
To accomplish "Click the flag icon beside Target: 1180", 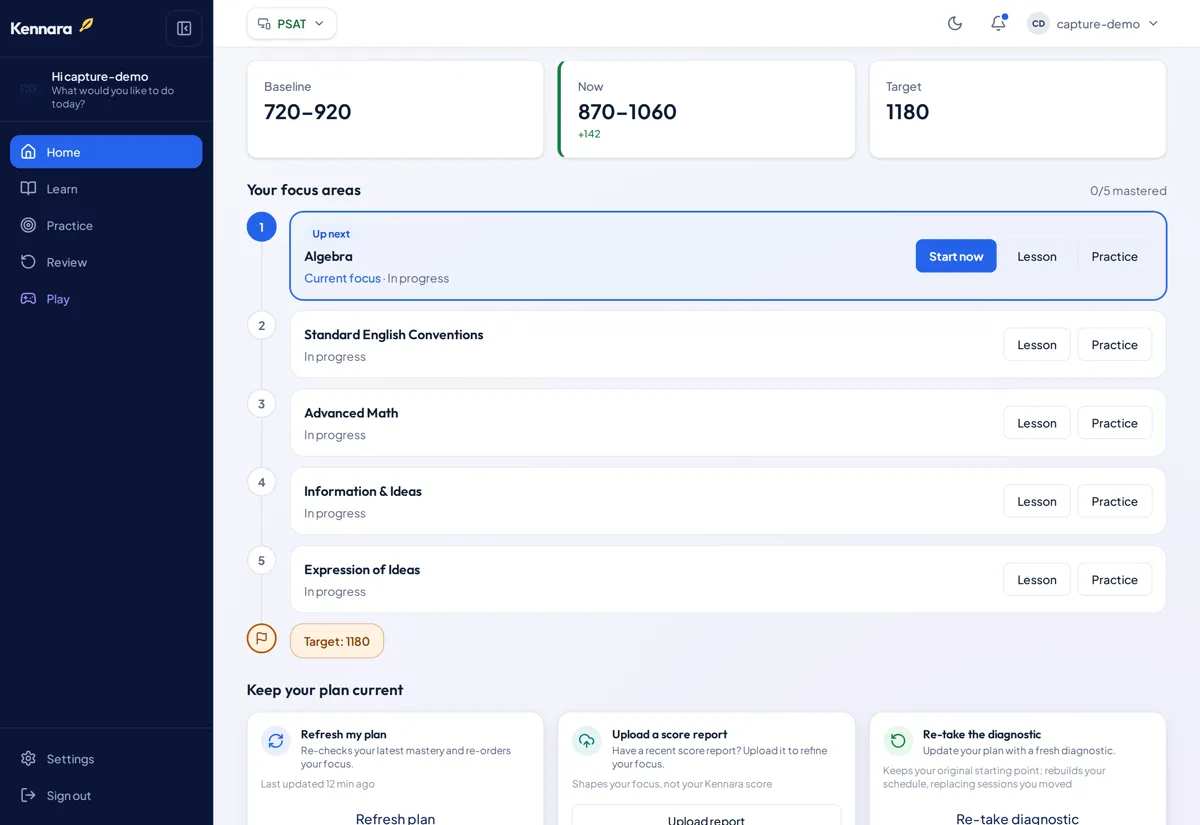I will click(262, 638).
